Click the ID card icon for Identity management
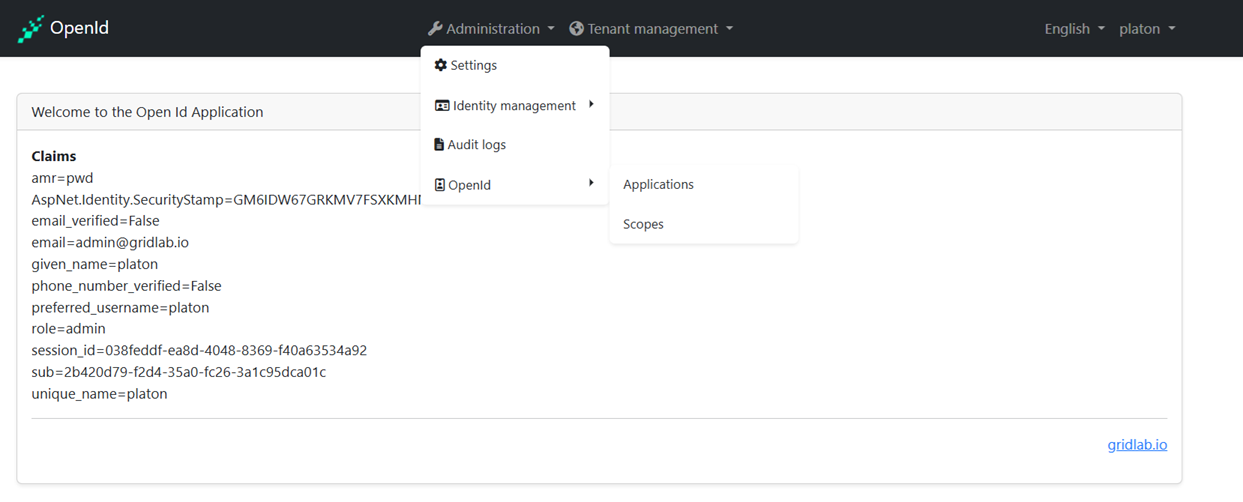Screen dimensions: 1243x502 click(441, 106)
